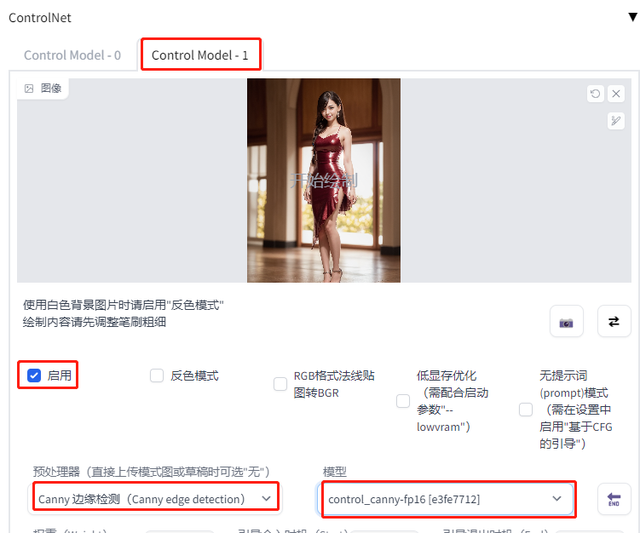640x533 pixels.
Task: Expand the control_canny-fp16 model dropdown
Action: (x=445, y=498)
